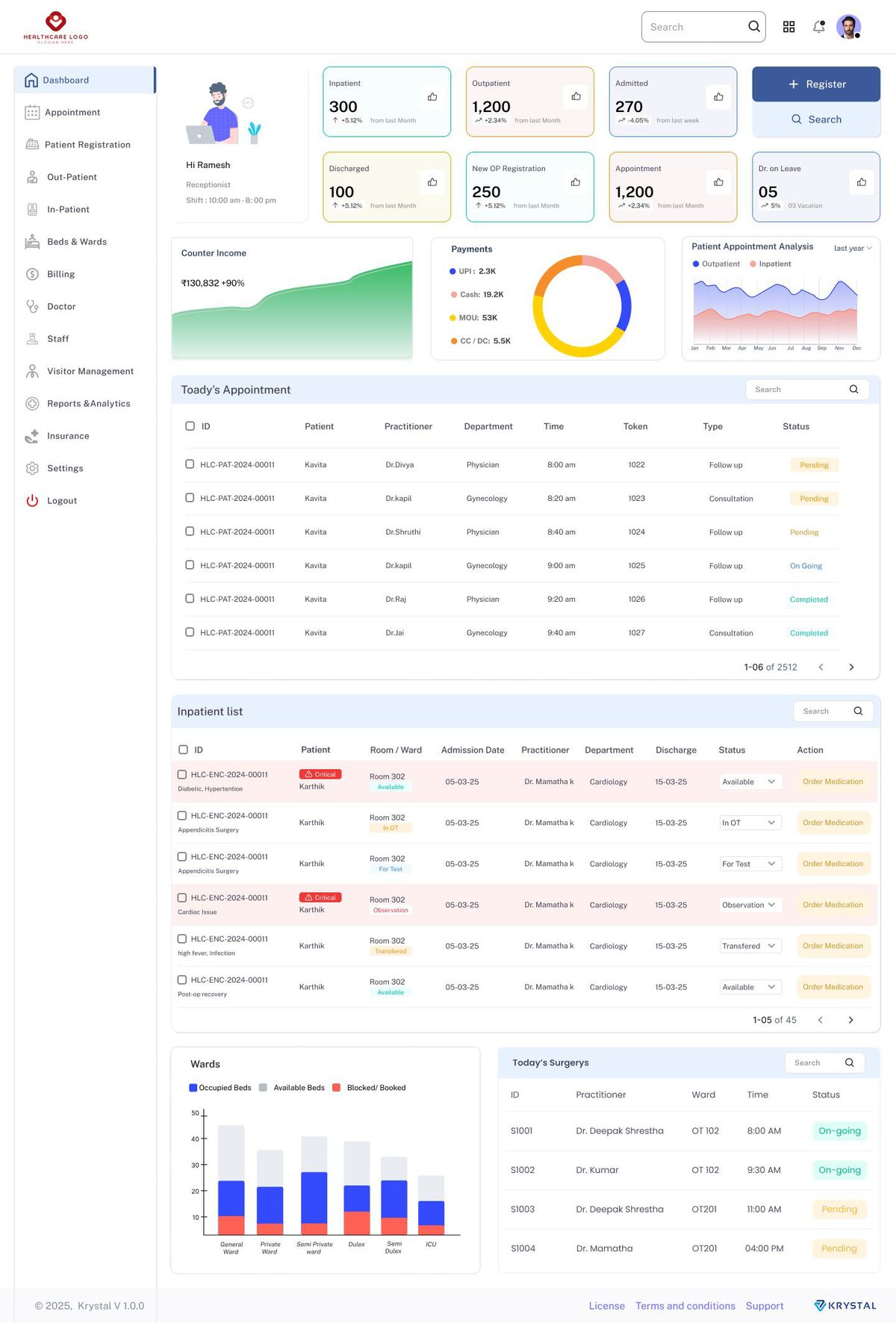This screenshot has height=1323, width=896.
Task: Click Occupied Beds blue legend swatch
Action: tap(193, 1088)
